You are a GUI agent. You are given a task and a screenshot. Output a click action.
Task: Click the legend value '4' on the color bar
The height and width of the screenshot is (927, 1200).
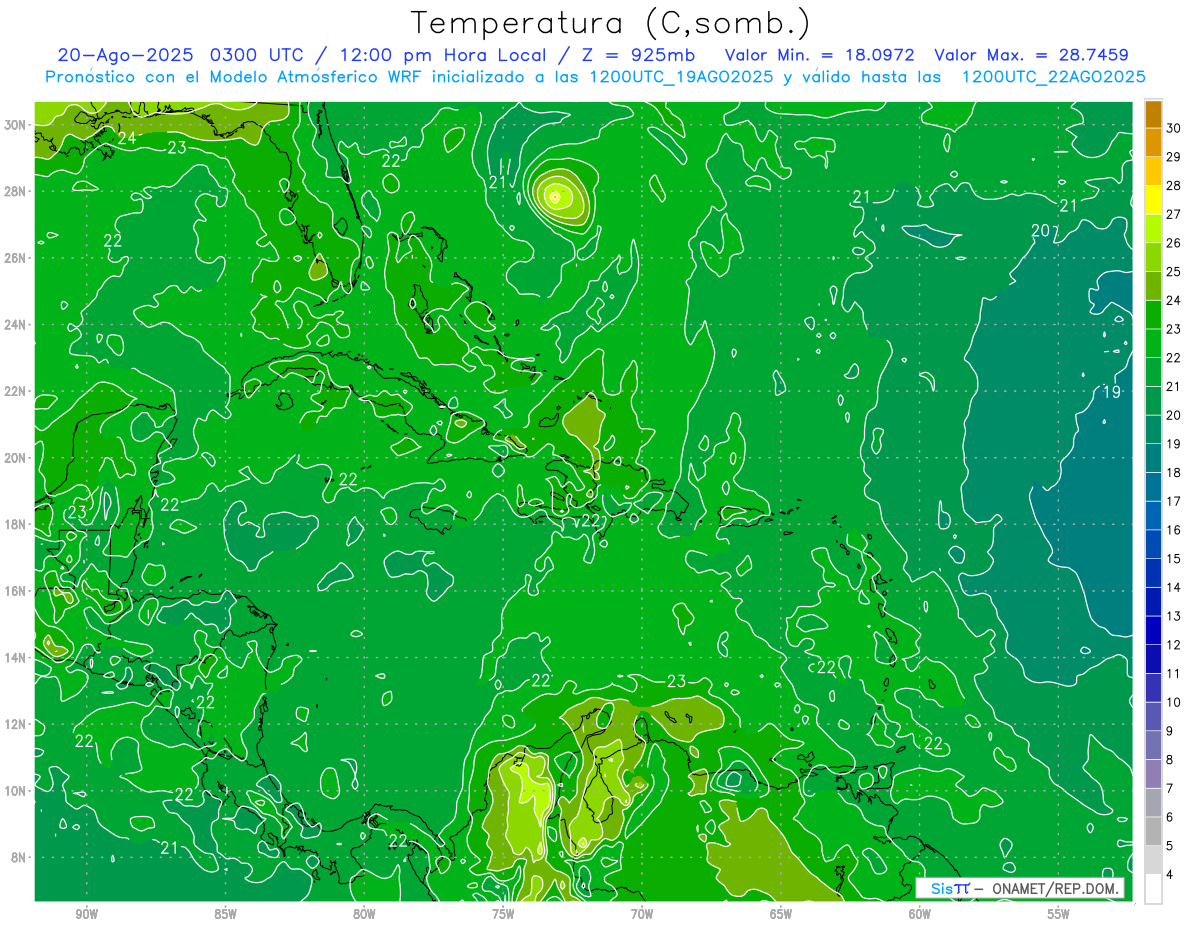(x=1171, y=875)
